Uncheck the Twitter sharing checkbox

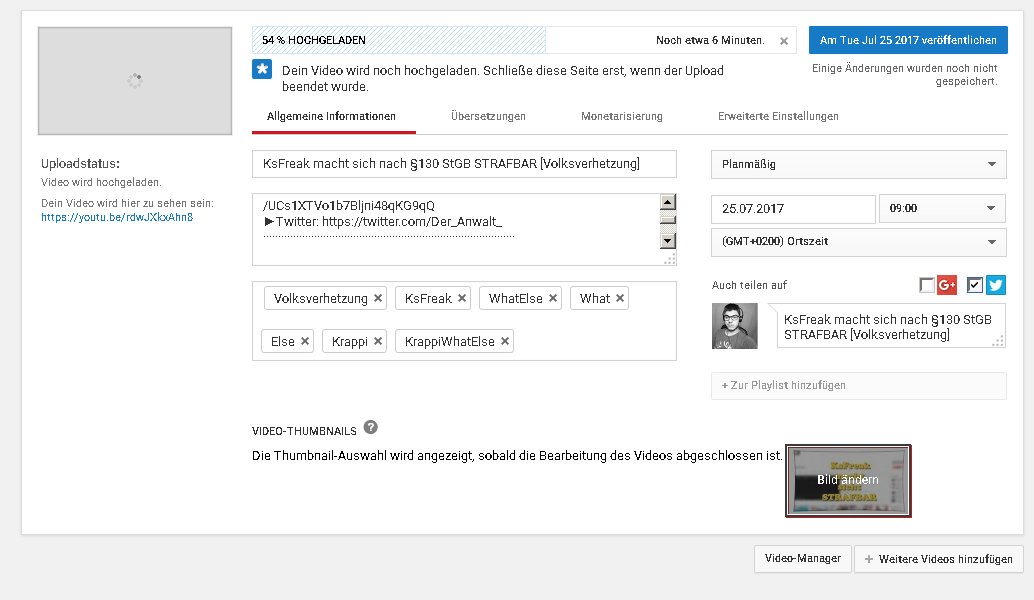pyautogui.click(x=975, y=285)
